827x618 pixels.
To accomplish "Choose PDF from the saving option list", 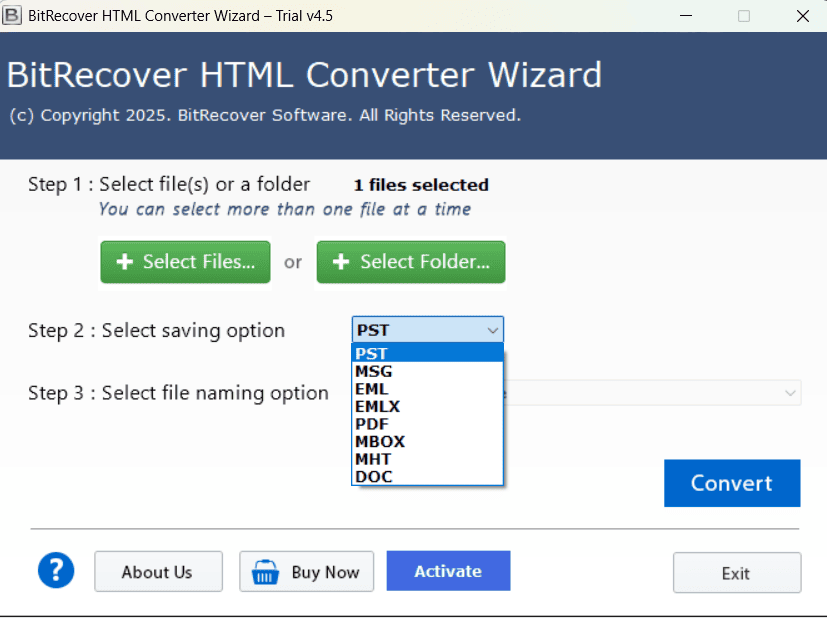I will click(x=427, y=424).
